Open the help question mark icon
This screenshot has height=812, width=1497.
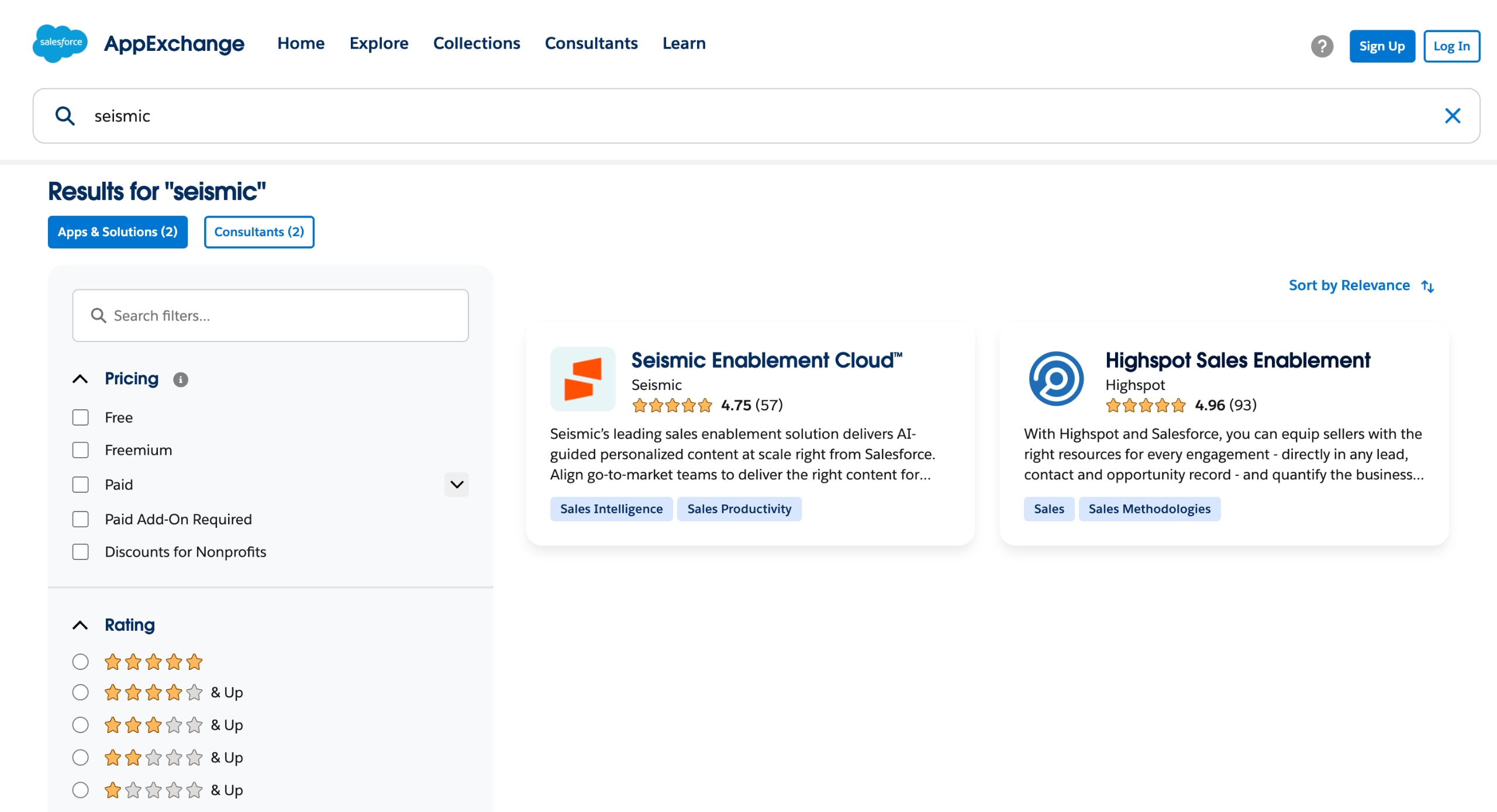click(x=1322, y=46)
